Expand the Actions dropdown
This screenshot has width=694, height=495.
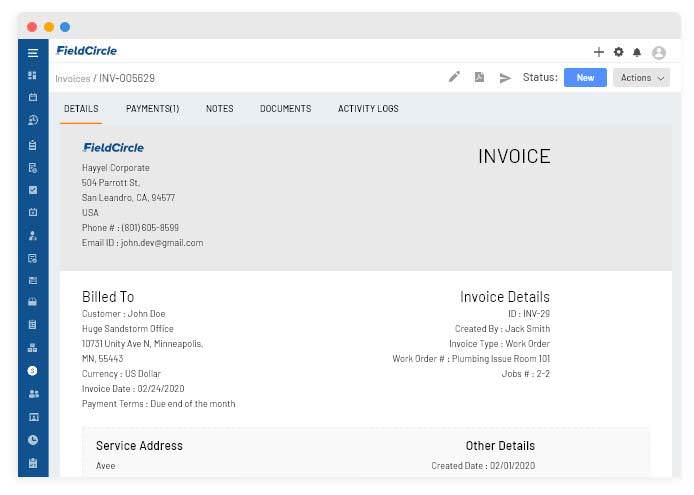click(x=641, y=77)
